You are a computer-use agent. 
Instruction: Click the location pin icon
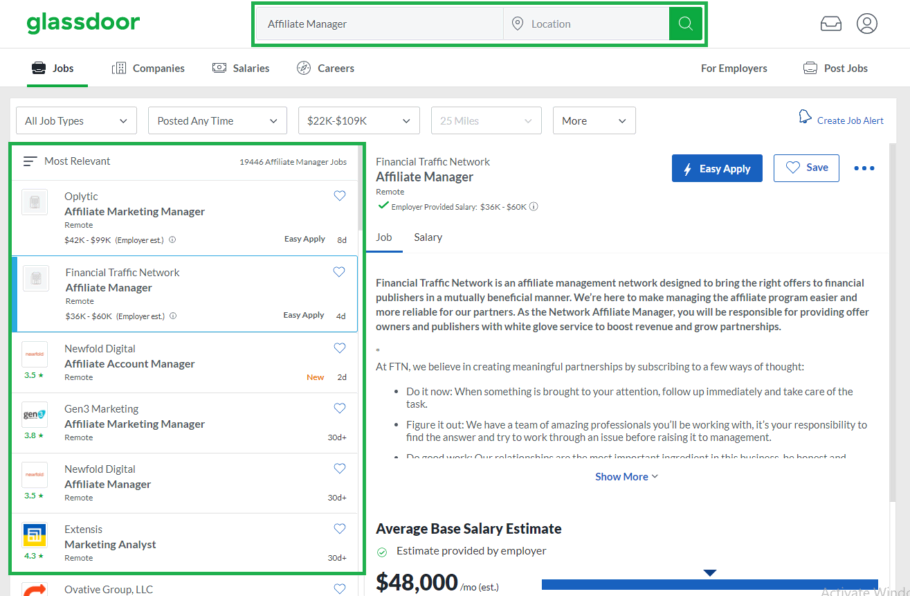(x=517, y=24)
